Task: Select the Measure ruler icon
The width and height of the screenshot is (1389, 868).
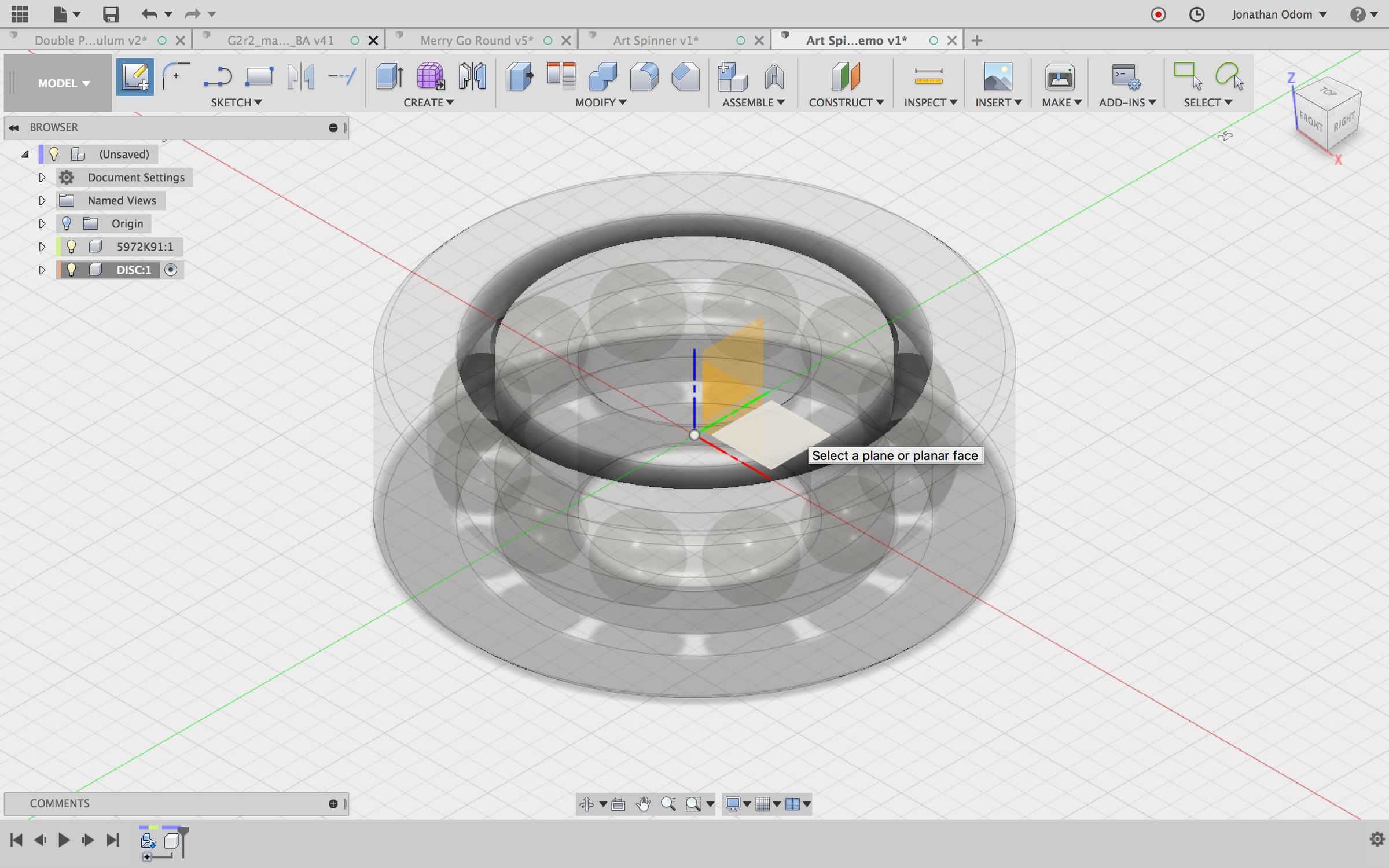Action: [928, 77]
